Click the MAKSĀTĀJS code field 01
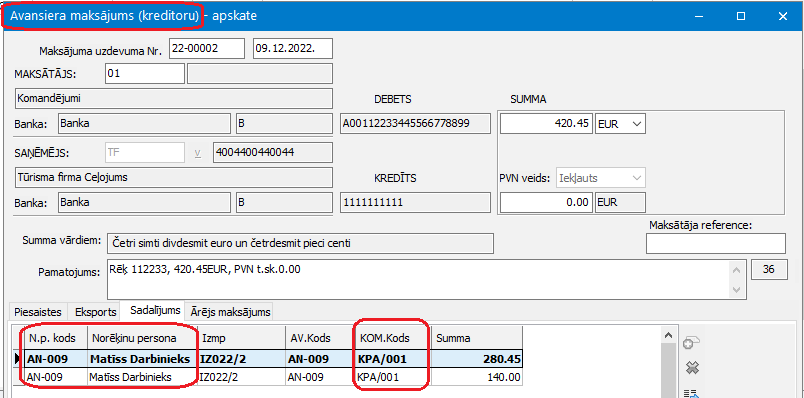This screenshot has height=398, width=804. (x=145, y=73)
